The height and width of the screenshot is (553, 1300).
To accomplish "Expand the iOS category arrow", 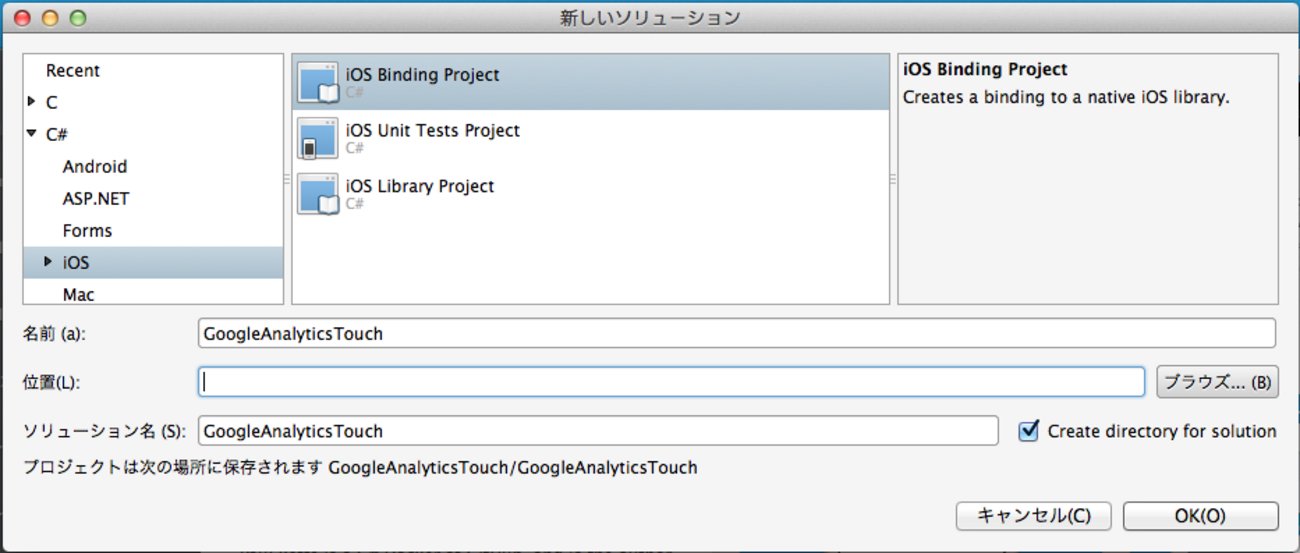I will pos(49,262).
